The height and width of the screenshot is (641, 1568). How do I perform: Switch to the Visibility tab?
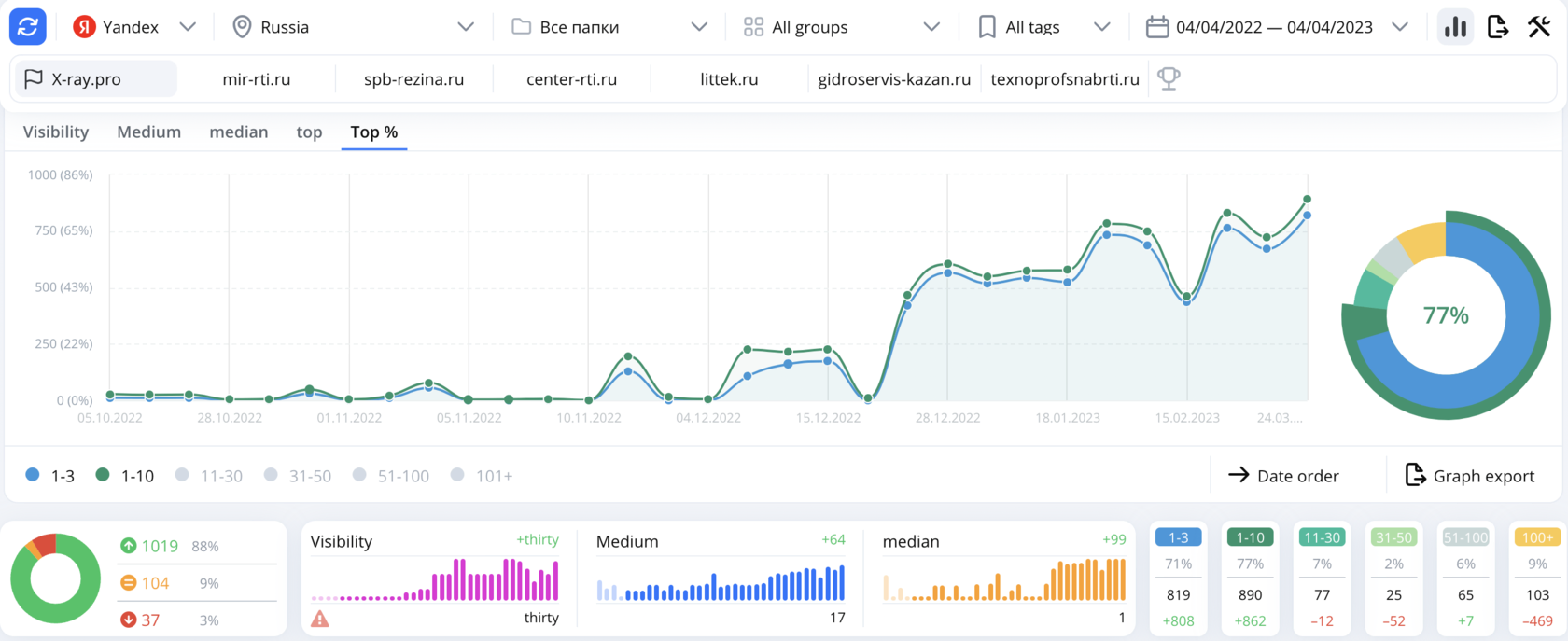tap(56, 132)
